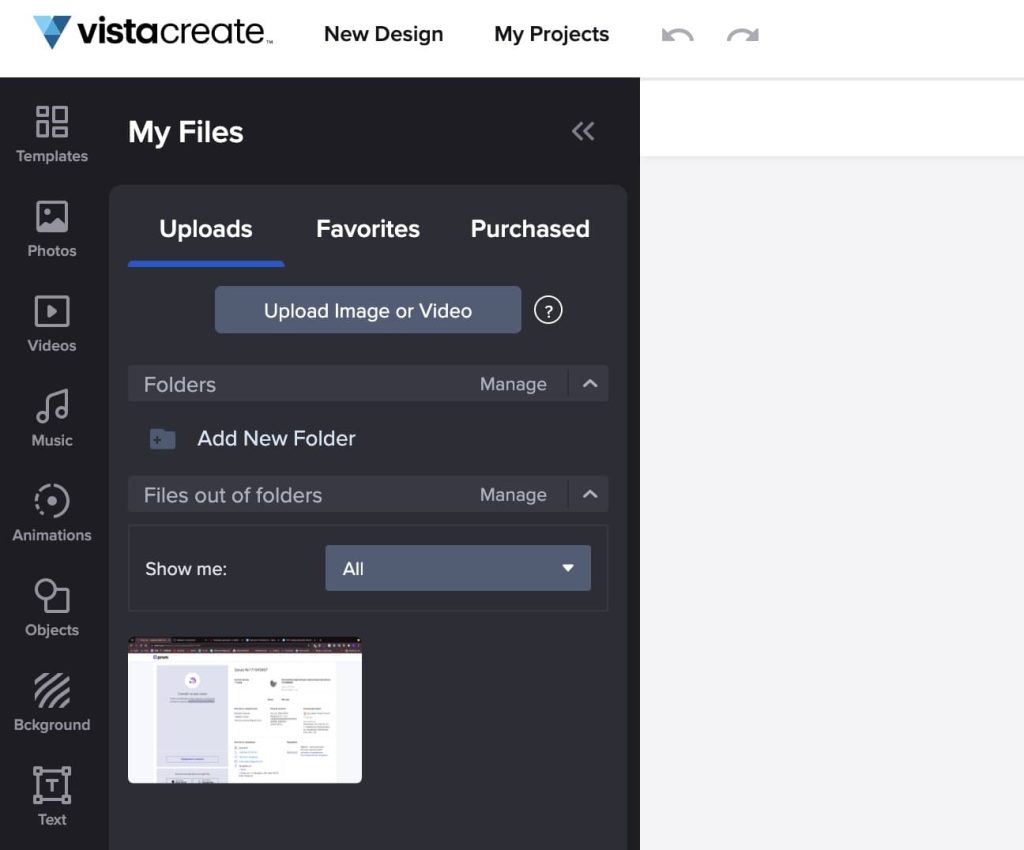The height and width of the screenshot is (850, 1024).
Task: Collapse the Folders section chevron
Action: [x=590, y=384]
